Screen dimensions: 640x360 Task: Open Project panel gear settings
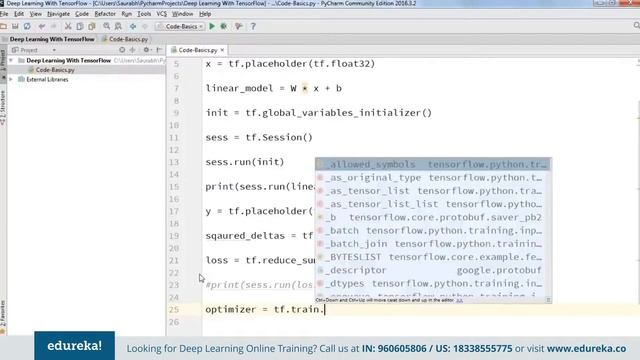(x=147, y=50)
